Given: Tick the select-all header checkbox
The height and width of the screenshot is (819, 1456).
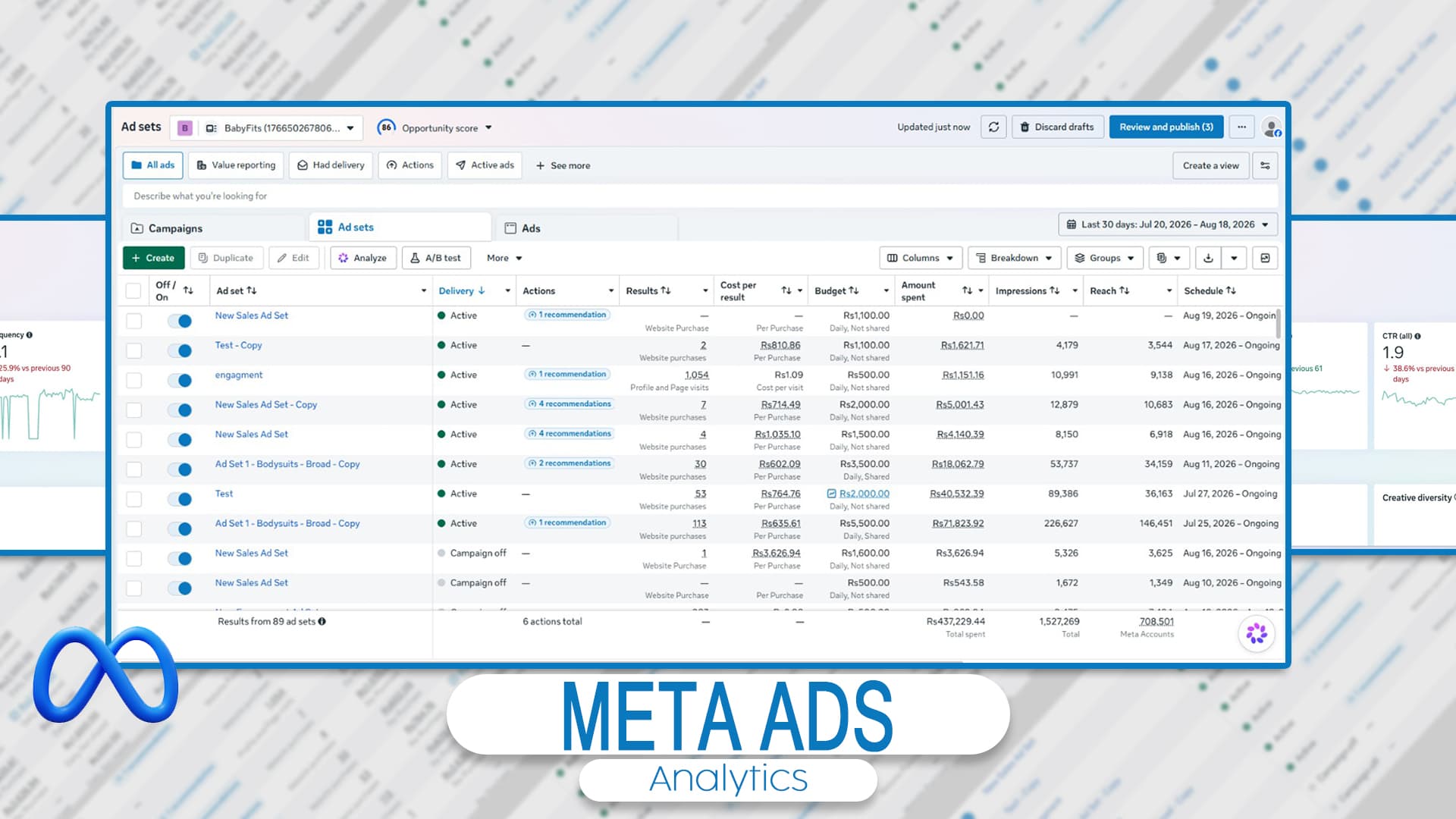Looking at the screenshot, I should tap(133, 290).
